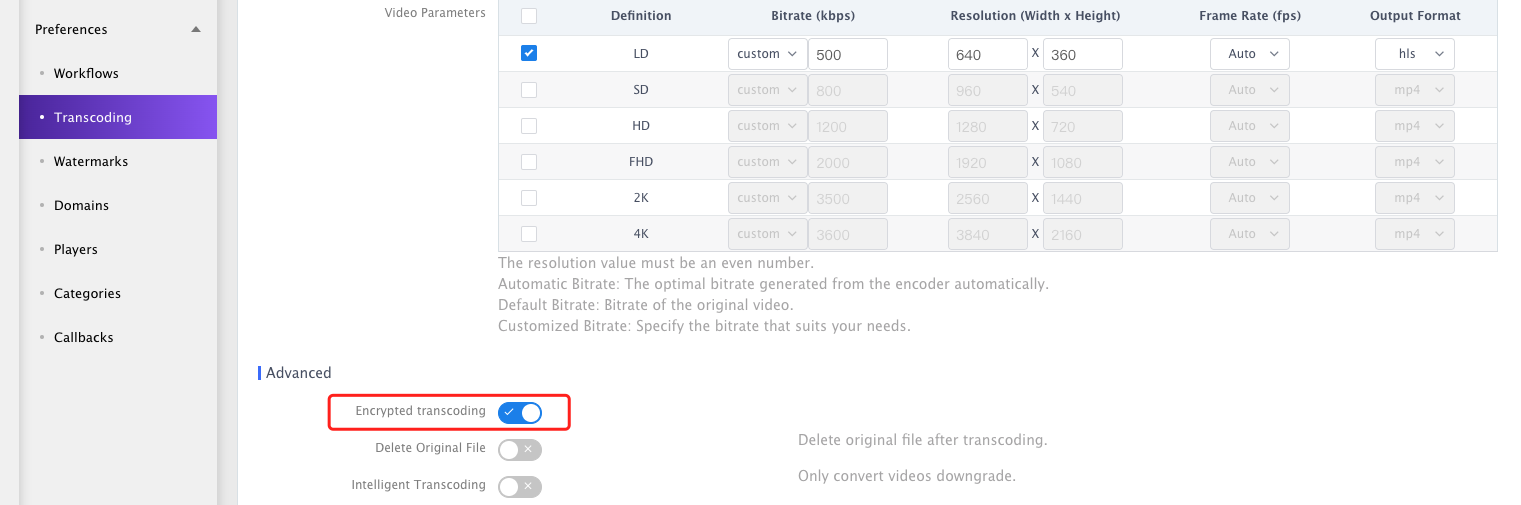
Task: Uncheck the LD definition checkbox
Action: pyautogui.click(x=529, y=53)
